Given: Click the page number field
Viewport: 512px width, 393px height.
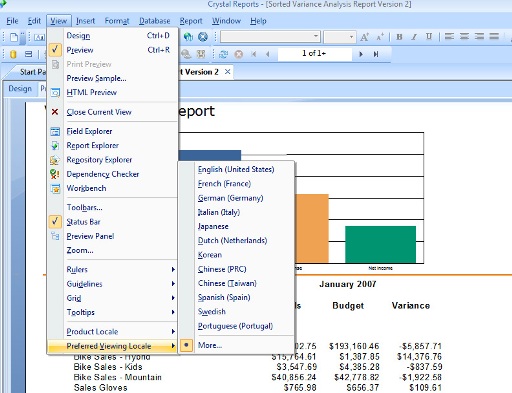Looking at the screenshot, I should coord(315,54).
